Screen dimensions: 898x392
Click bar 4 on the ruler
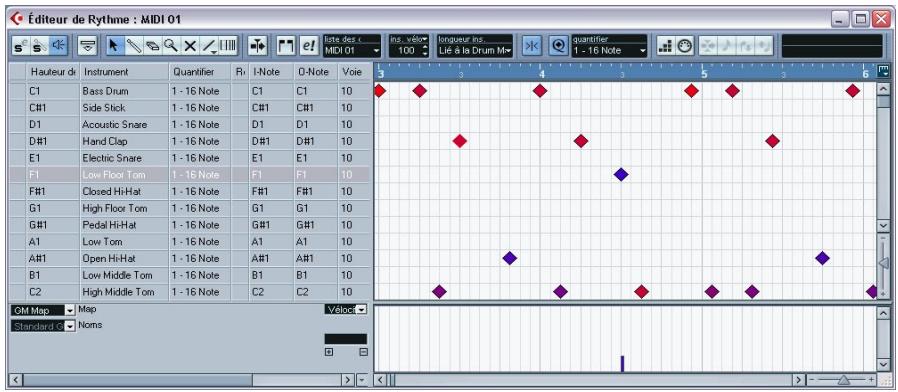coord(541,74)
